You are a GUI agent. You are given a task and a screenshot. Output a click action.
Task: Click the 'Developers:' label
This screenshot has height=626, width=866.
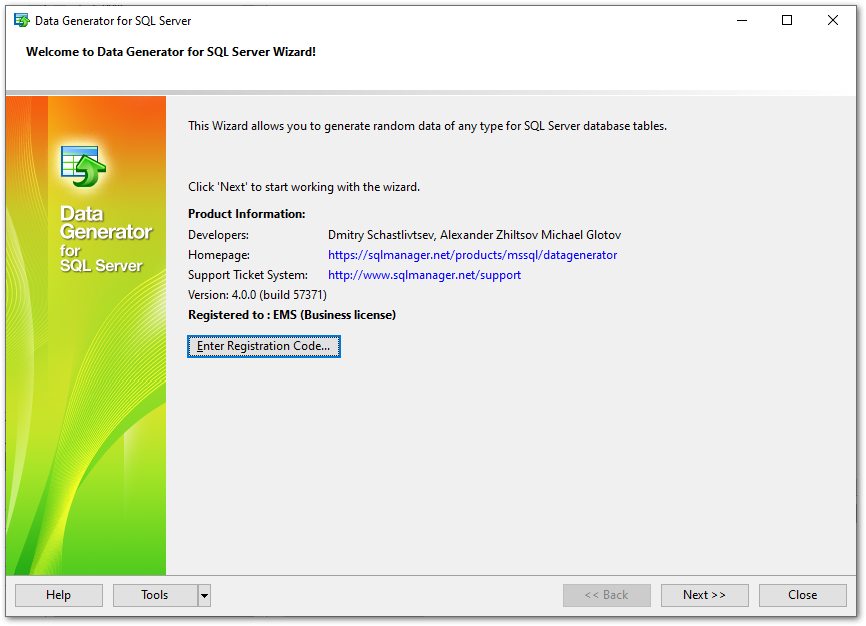(x=218, y=235)
